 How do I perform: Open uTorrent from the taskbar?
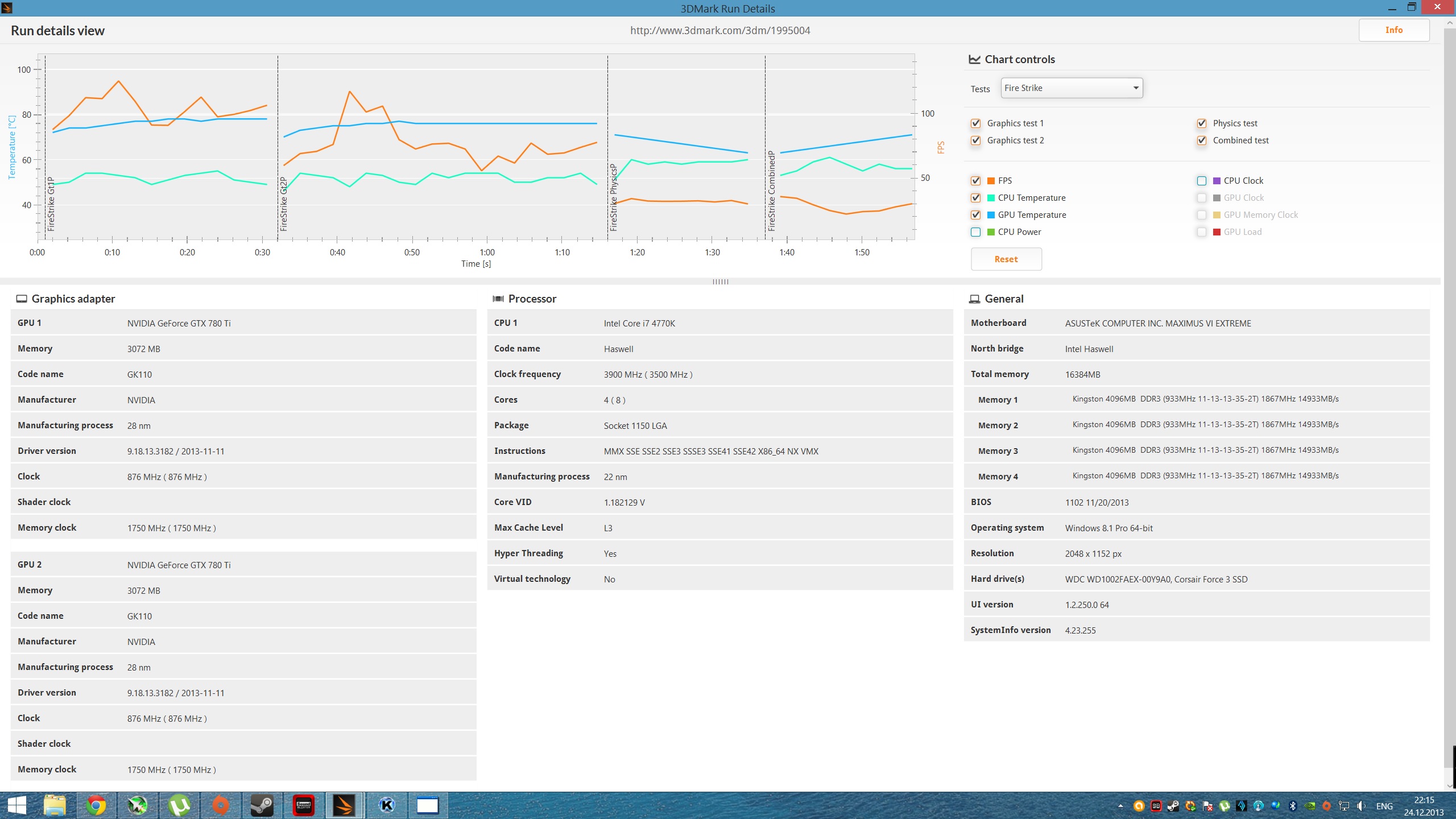[179, 805]
